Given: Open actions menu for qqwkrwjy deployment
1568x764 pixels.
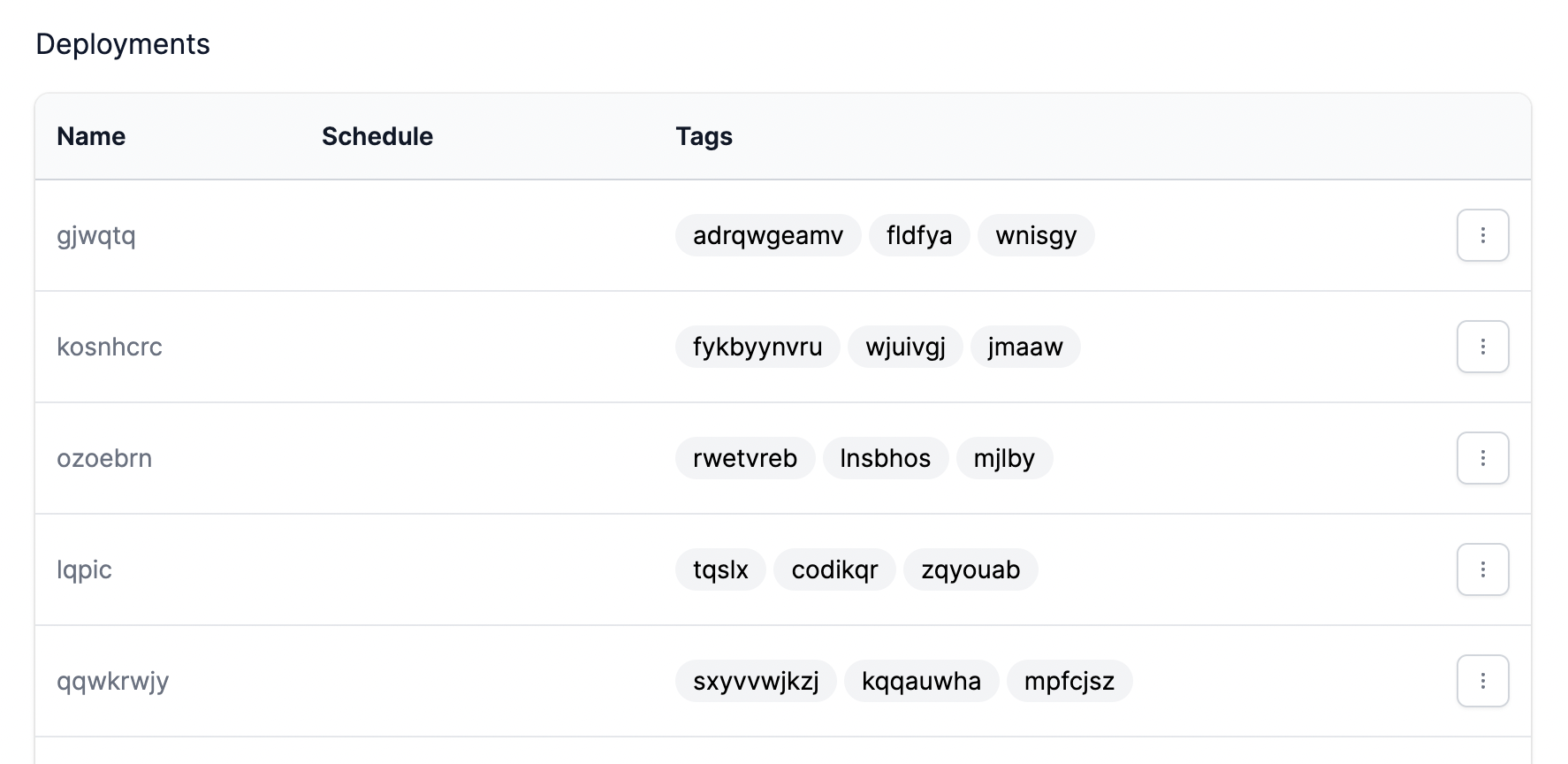Looking at the screenshot, I should [1483, 681].
